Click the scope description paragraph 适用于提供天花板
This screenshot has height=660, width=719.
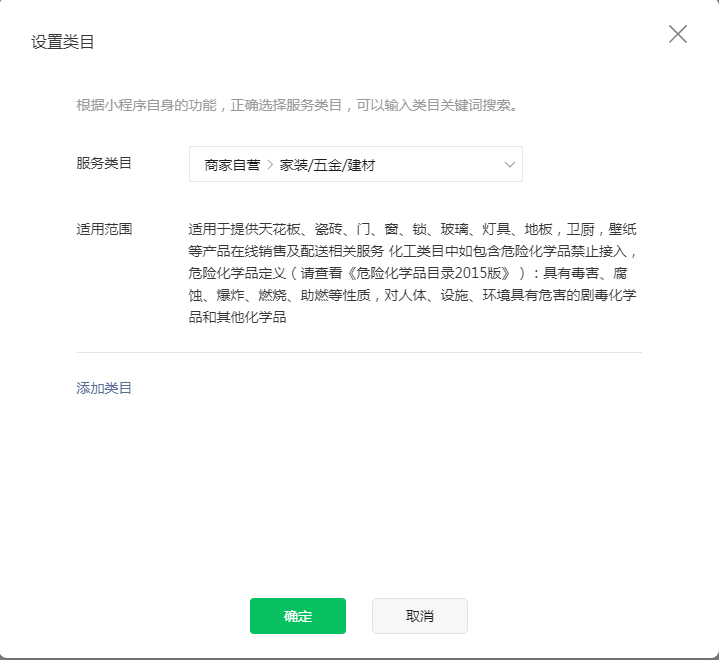click(413, 273)
